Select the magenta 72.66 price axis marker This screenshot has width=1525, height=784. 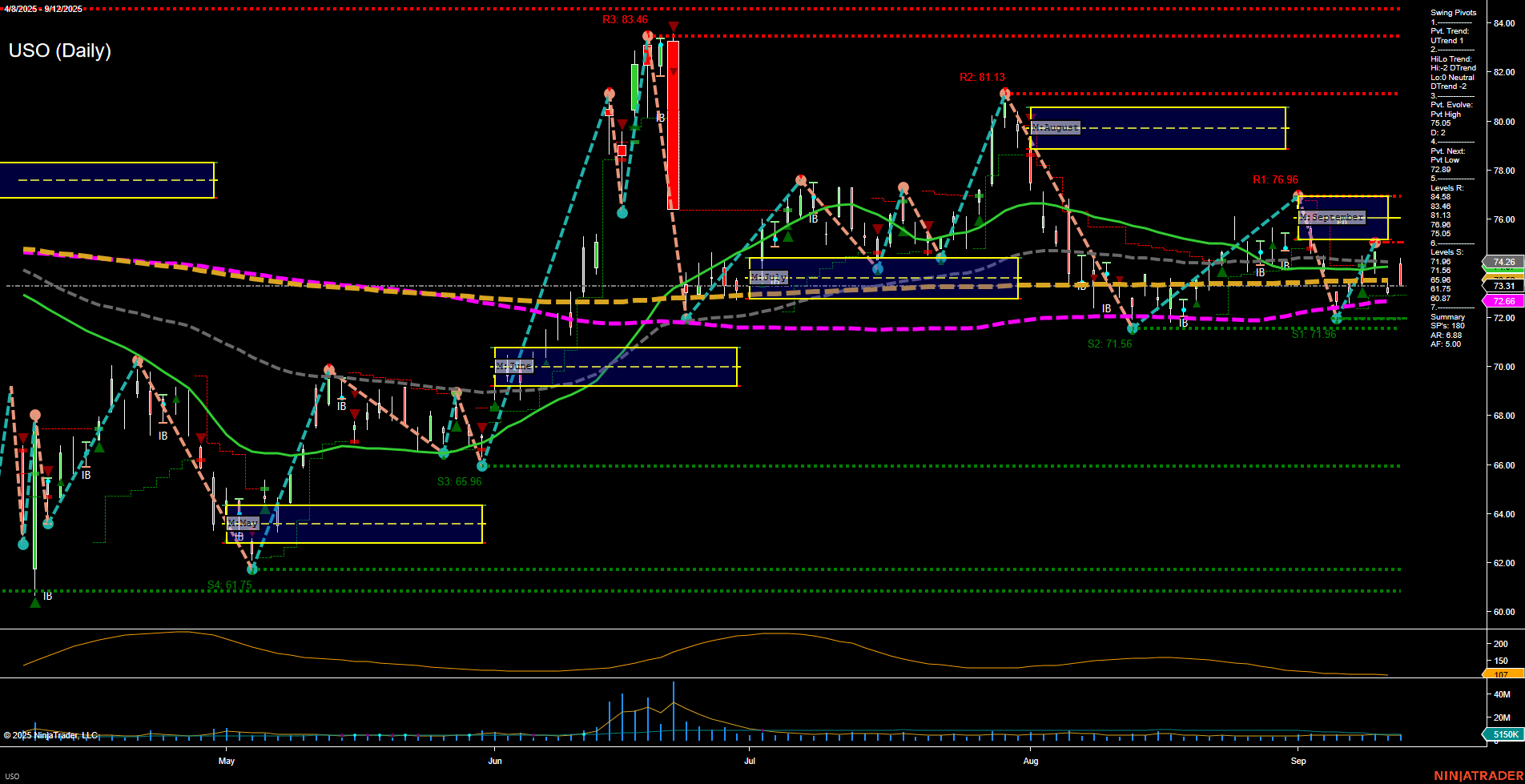click(x=1504, y=300)
